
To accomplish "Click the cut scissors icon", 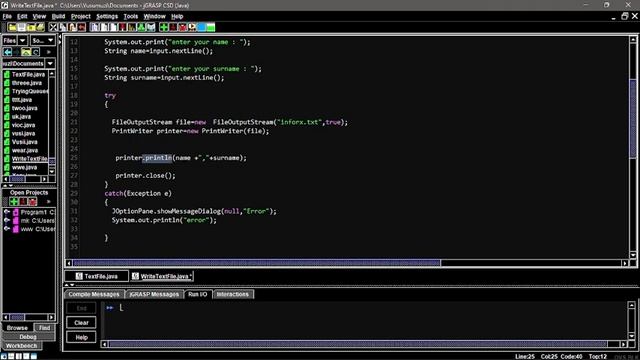I will [53, 27].
